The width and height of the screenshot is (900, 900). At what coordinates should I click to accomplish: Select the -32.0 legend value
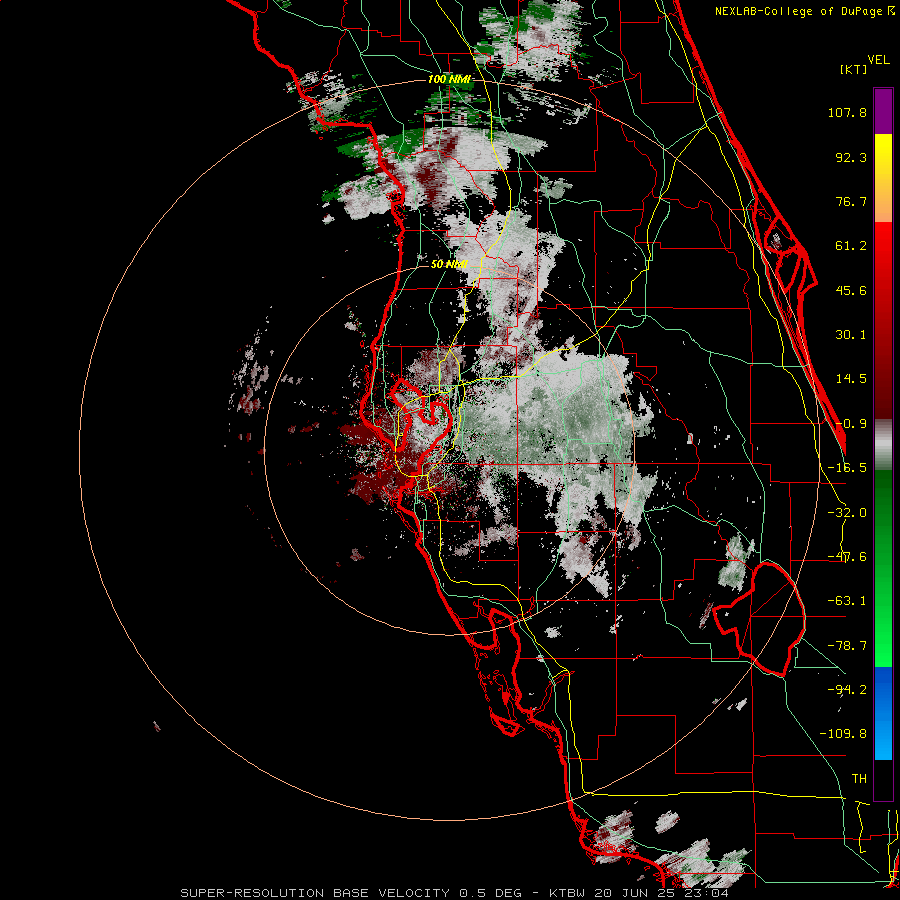click(847, 513)
